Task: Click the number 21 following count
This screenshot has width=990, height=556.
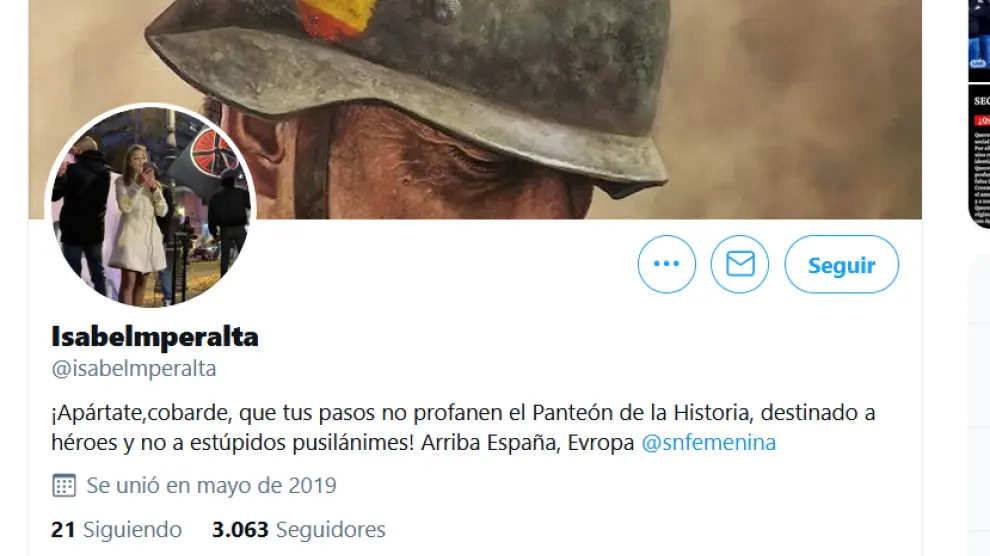Action: [63, 529]
